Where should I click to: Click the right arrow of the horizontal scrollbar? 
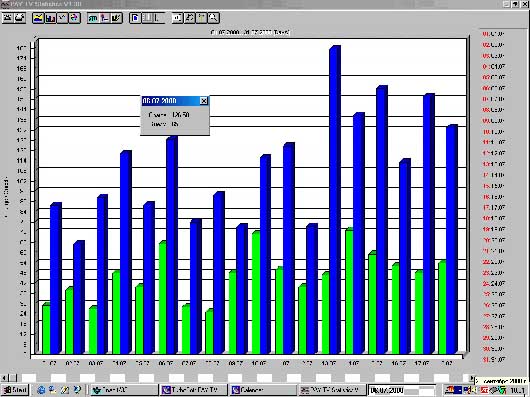[x=473, y=378]
